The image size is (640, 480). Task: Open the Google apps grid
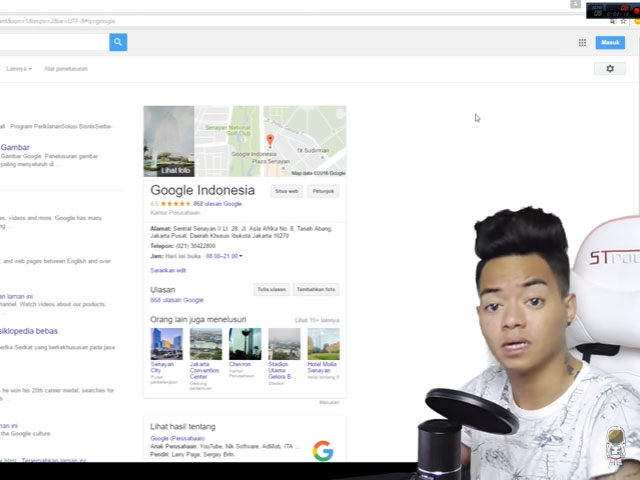click(x=582, y=43)
